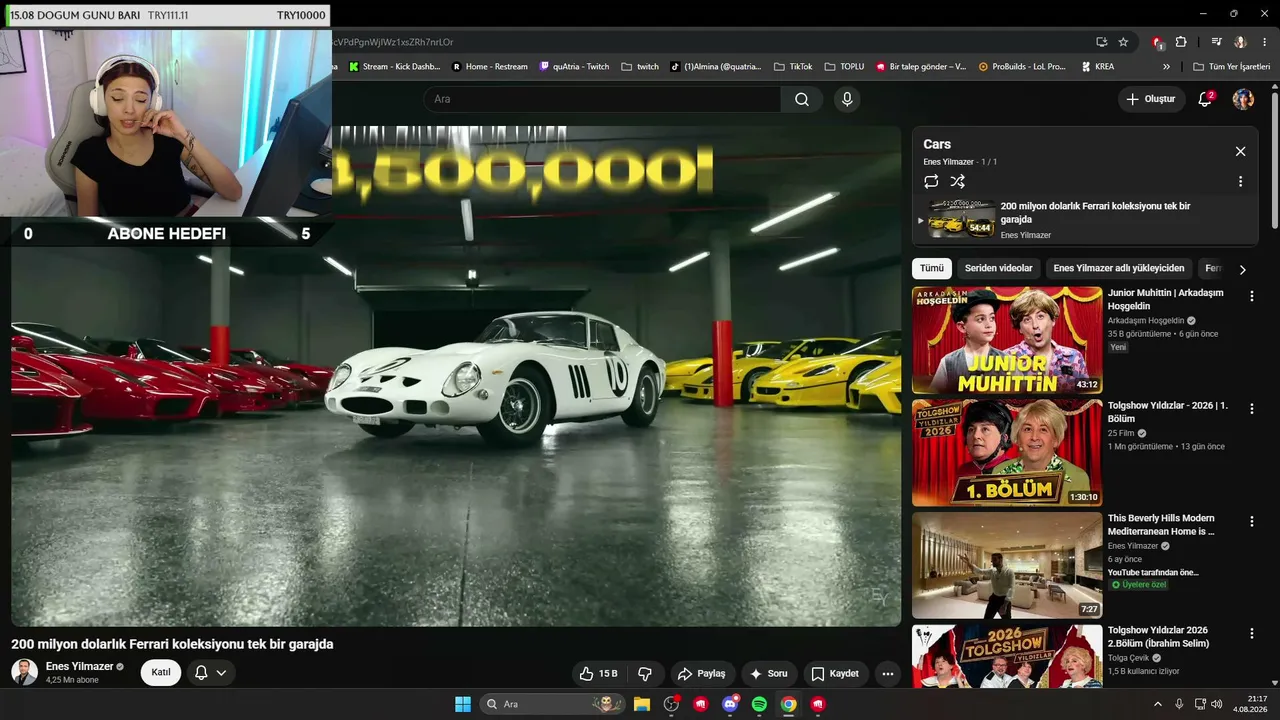Join the channel with Katıl button
This screenshot has width=1280, height=720.
pyautogui.click(x=161, y=672)
